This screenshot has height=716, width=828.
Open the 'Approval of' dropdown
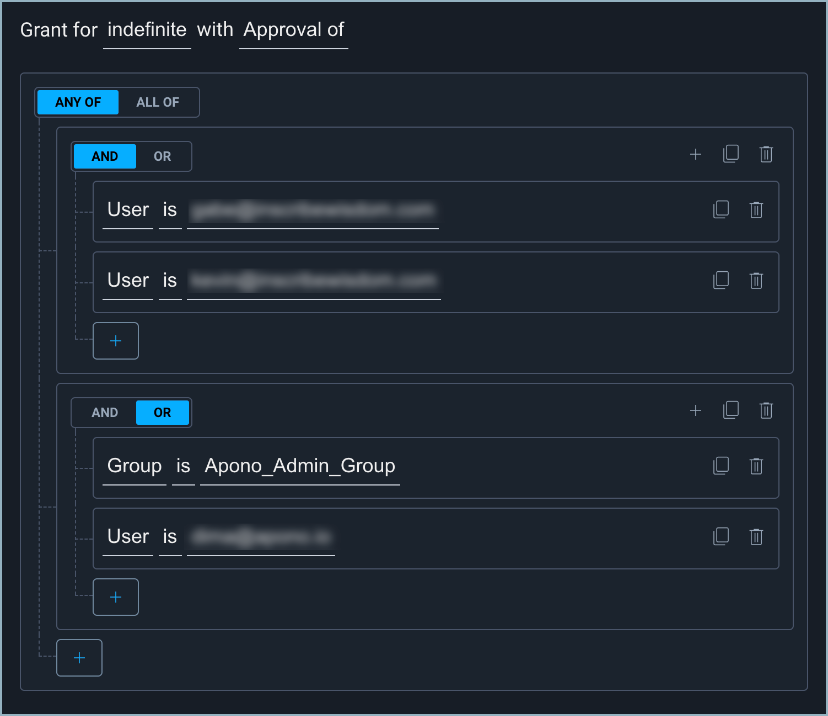(x=293, y=30)
